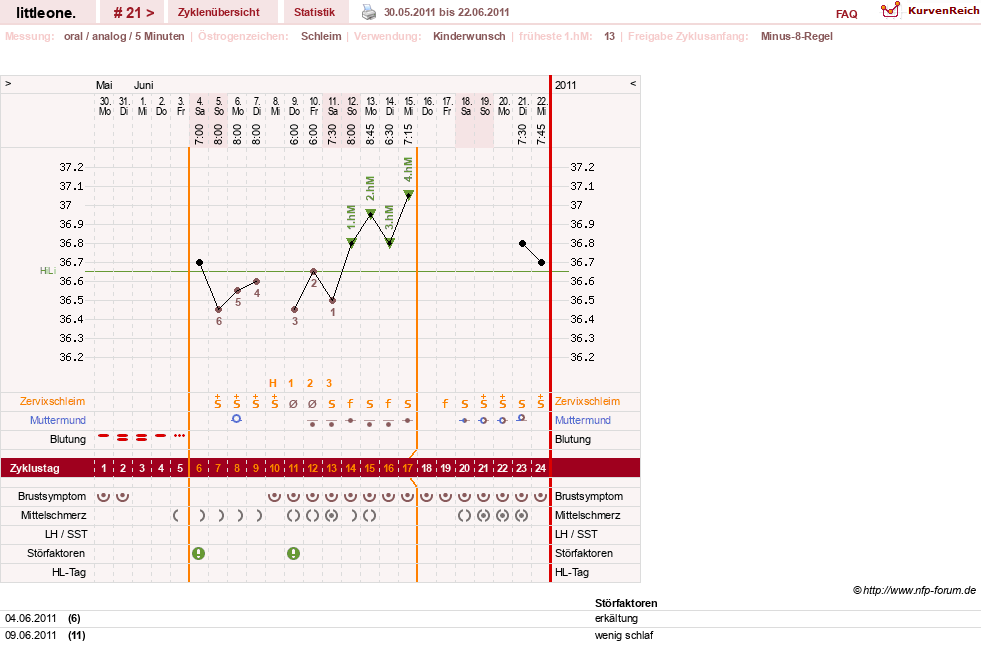This screenshot has height=662, width=981.
Task: Click the left Zervixschleim row label
Action: (53, 401)
